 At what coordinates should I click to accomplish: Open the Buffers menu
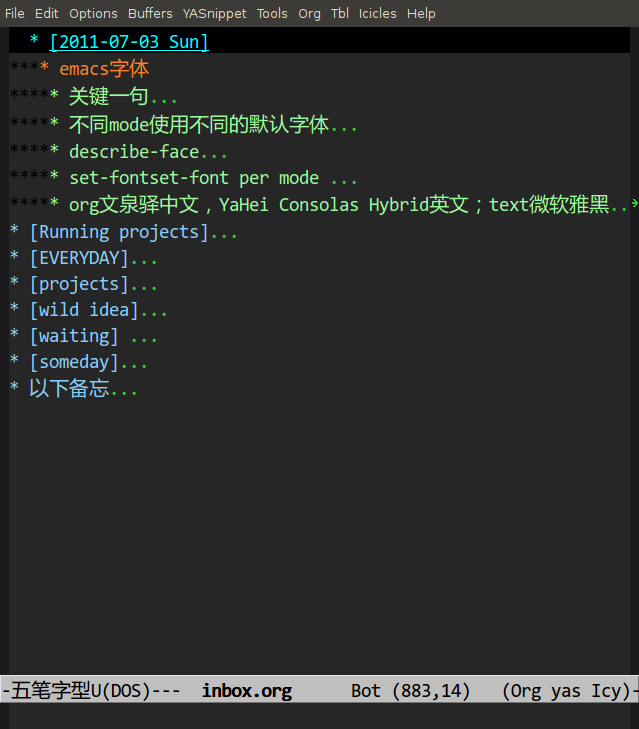click(150, 13)
